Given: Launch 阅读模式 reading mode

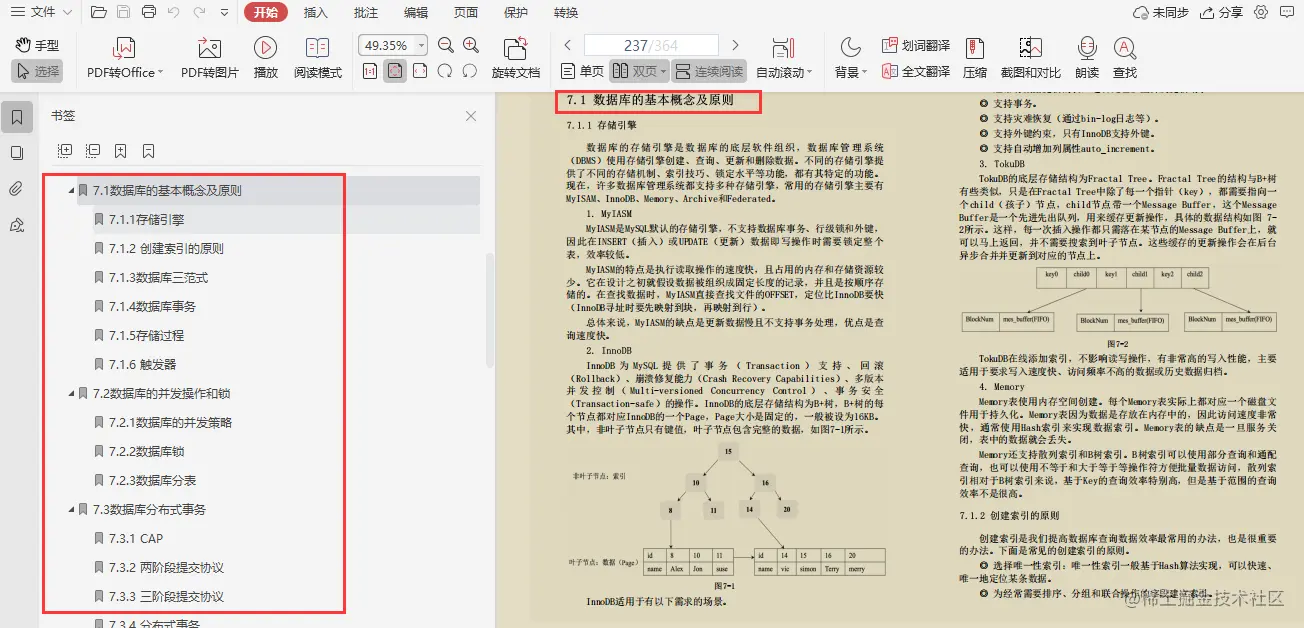Looking at the screenshot, I should point(318,55).
